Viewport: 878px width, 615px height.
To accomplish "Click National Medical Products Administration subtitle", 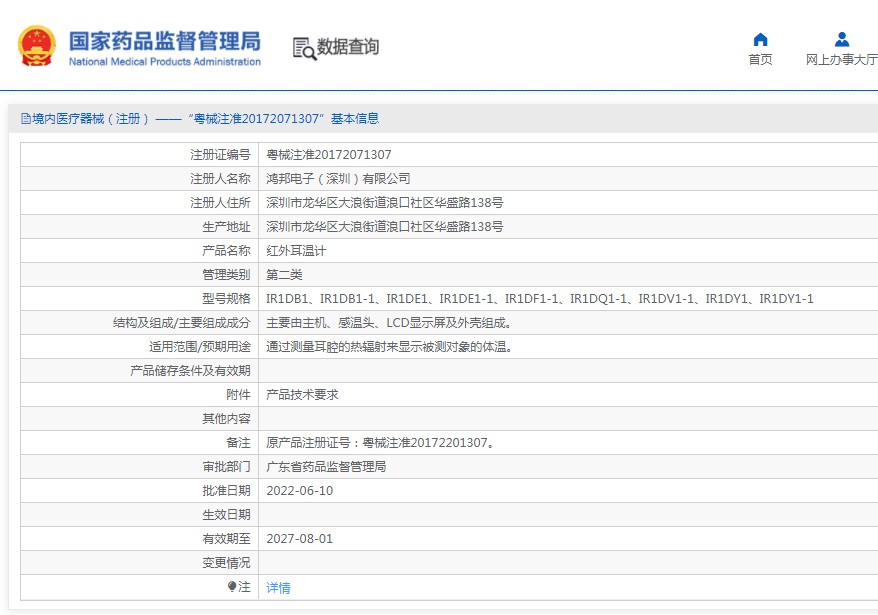I will coord(165,62).
